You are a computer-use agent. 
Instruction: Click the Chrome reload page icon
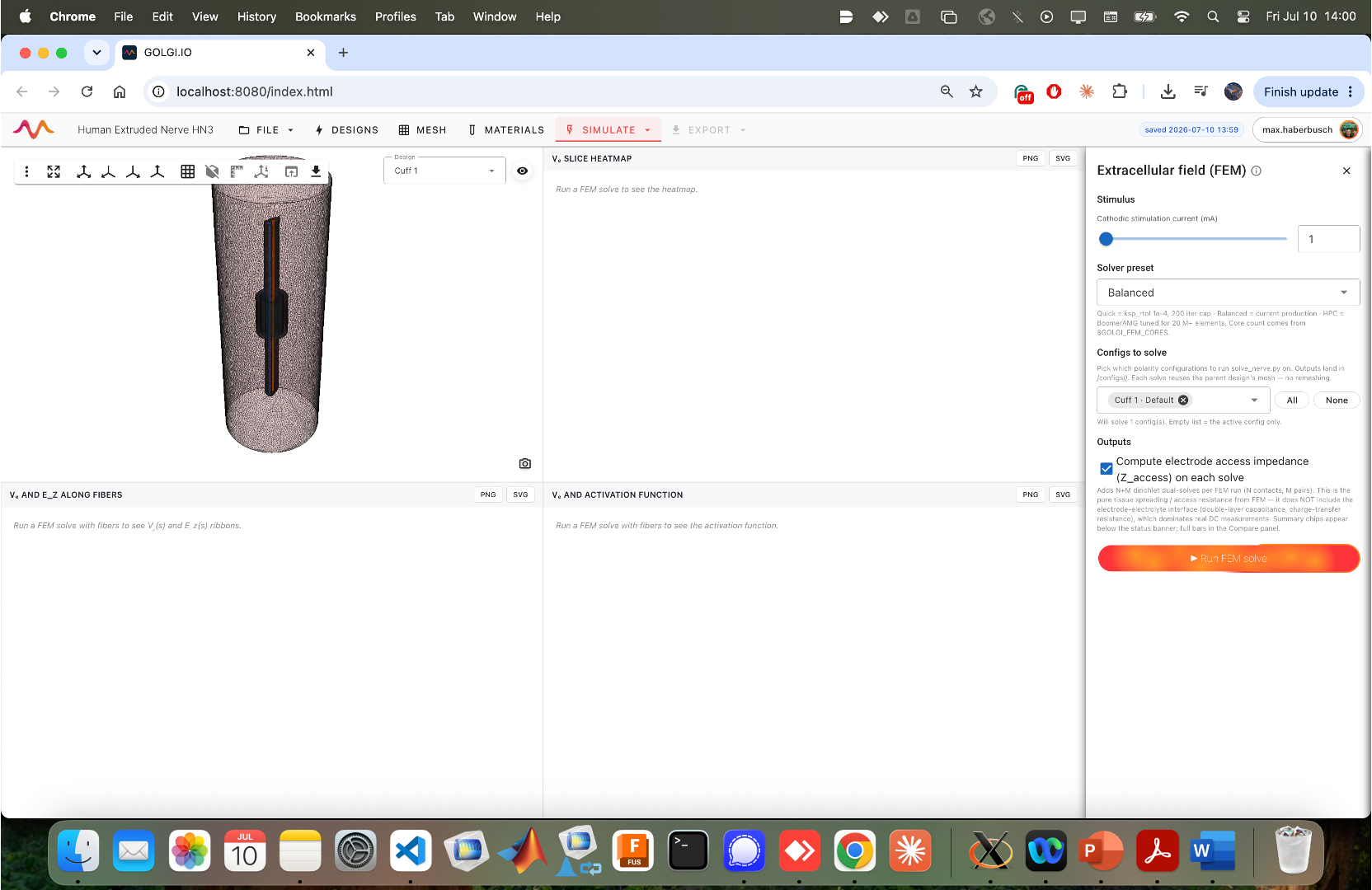[87, 91]
